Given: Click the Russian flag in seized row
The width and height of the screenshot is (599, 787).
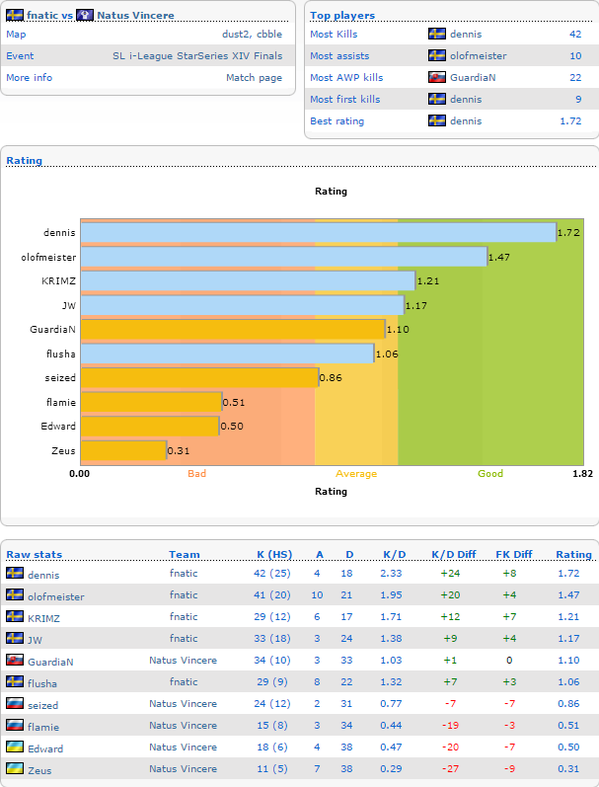Looking at the screenshot, I should pos(15,703).
